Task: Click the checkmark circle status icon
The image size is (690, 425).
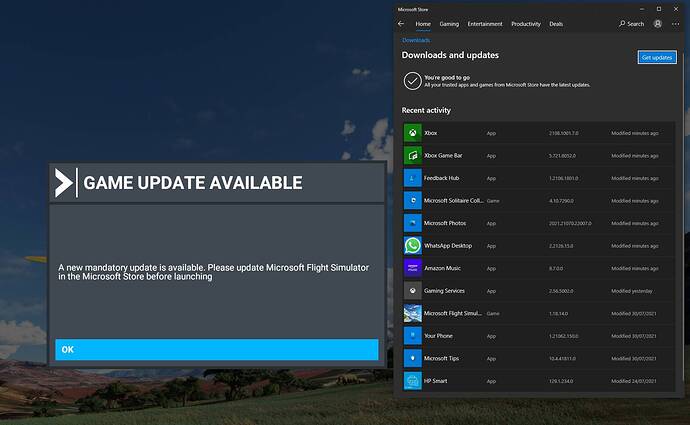Action: click(412, 81)
